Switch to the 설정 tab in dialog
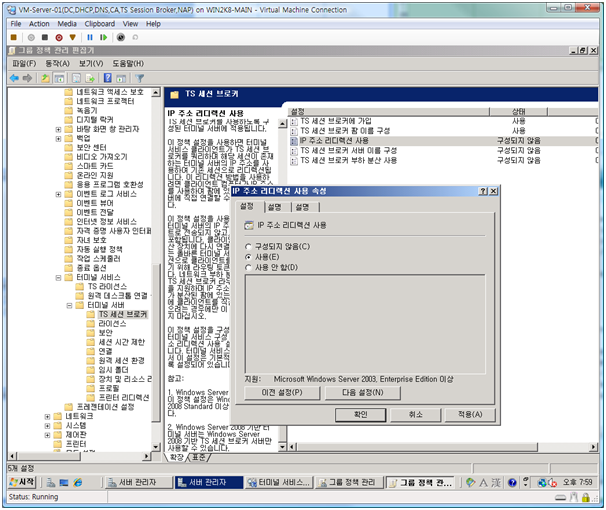606x510 pixels. pos(247,206)
